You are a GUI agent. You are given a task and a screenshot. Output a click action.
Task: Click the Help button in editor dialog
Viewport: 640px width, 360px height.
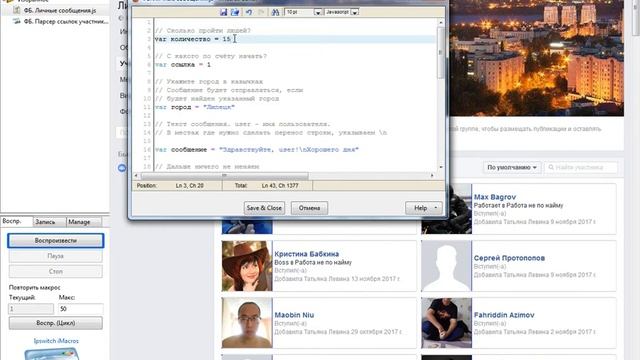[420, 208]
